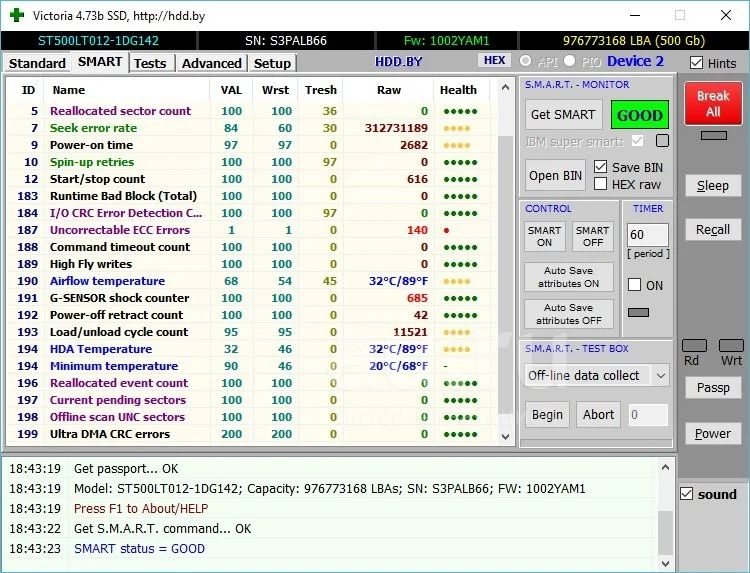Toggle the Hints checkbox
Image resolution: width=750 pixels, height=573 pixels.
click(697, 63)
